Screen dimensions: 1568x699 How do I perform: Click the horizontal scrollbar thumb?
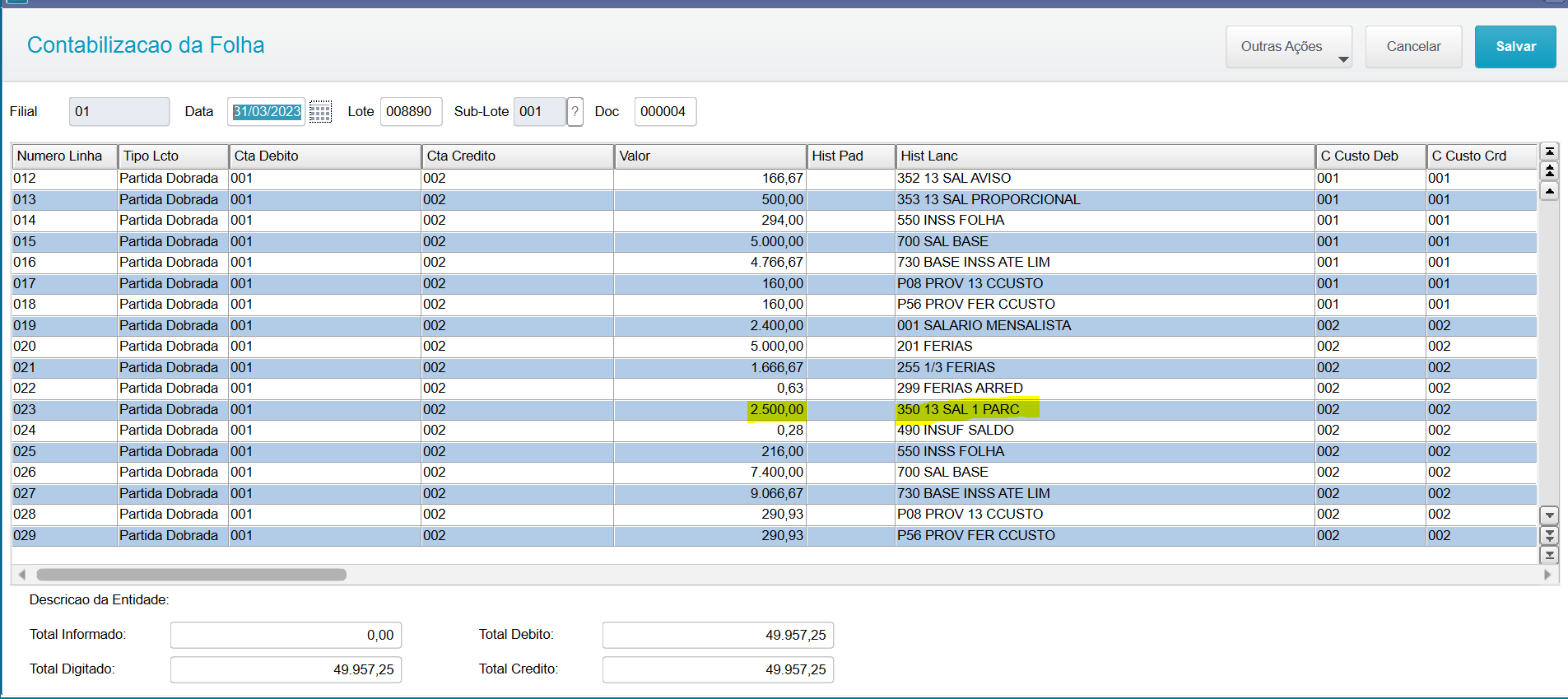coord(191,575)
